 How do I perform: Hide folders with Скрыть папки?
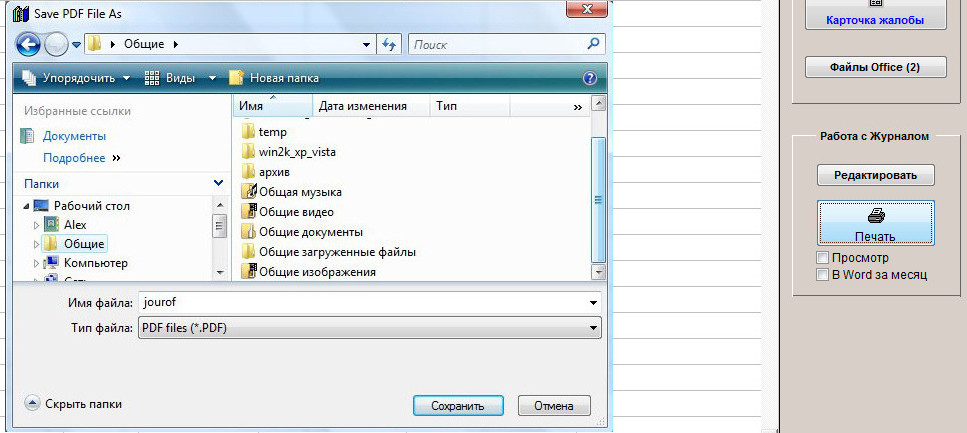coord(73,404)
